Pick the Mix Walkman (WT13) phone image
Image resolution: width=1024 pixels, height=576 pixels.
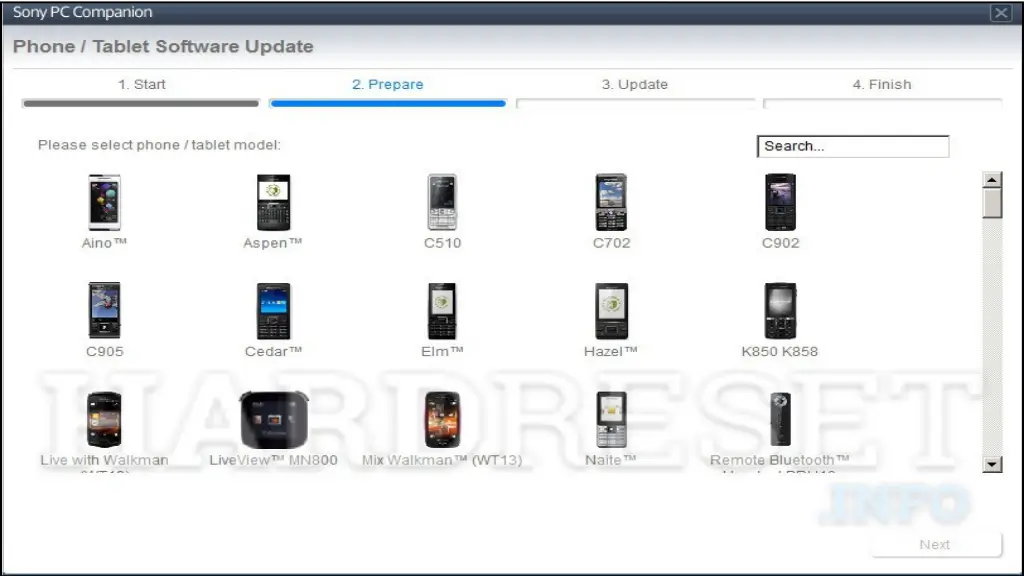(442, 419)
